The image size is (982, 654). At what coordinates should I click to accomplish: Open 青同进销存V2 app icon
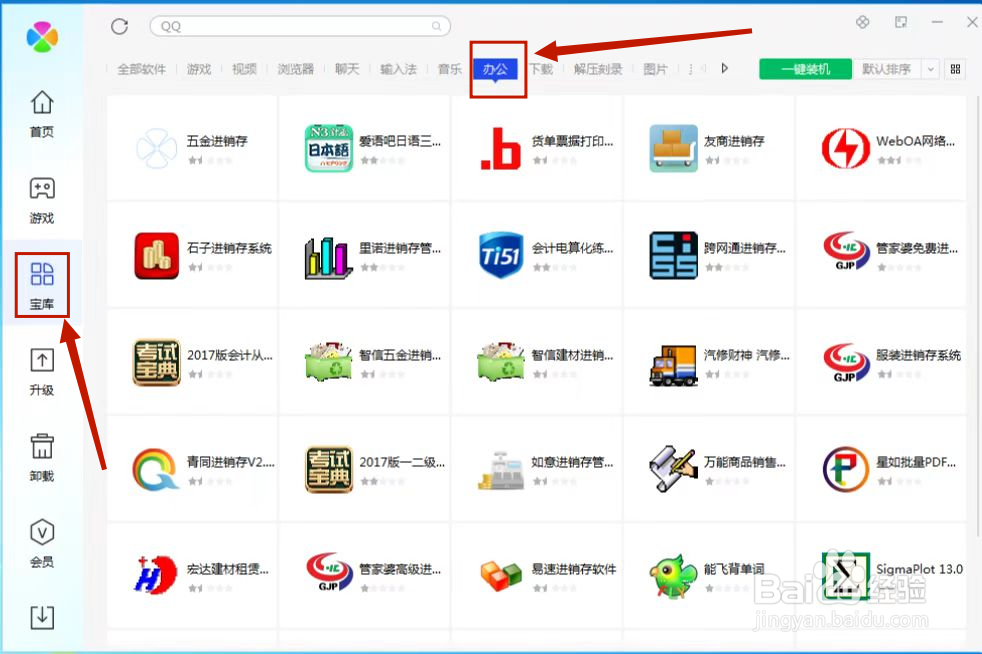tap(156, 469)
